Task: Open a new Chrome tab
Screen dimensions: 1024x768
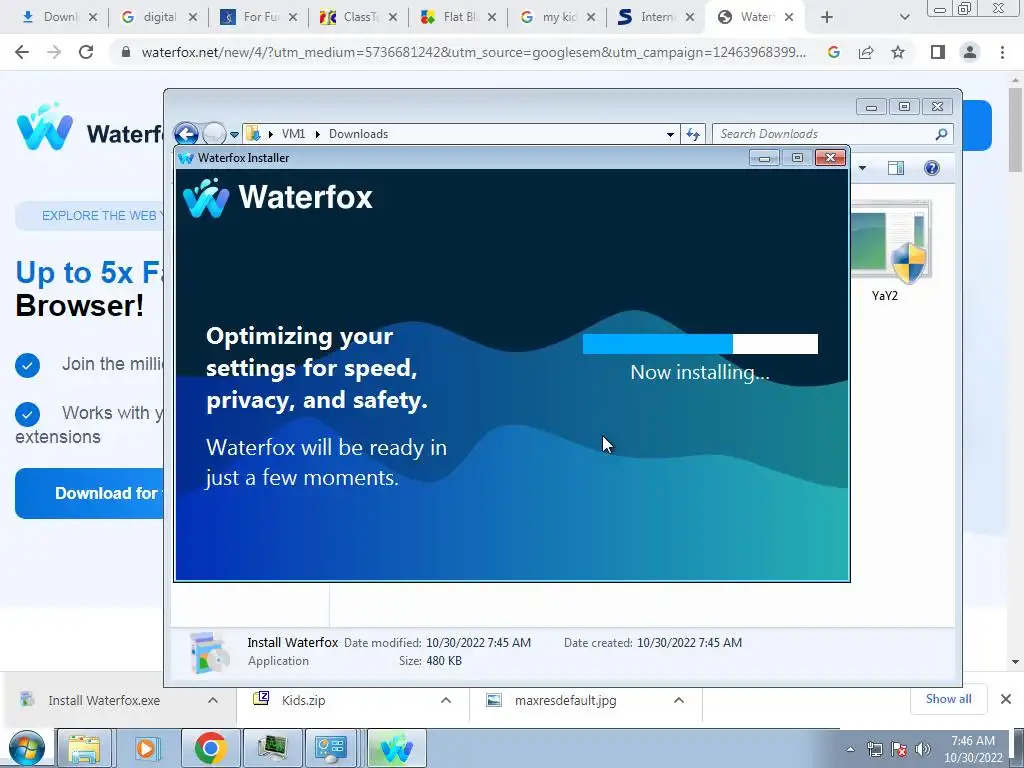Action: 827,18
